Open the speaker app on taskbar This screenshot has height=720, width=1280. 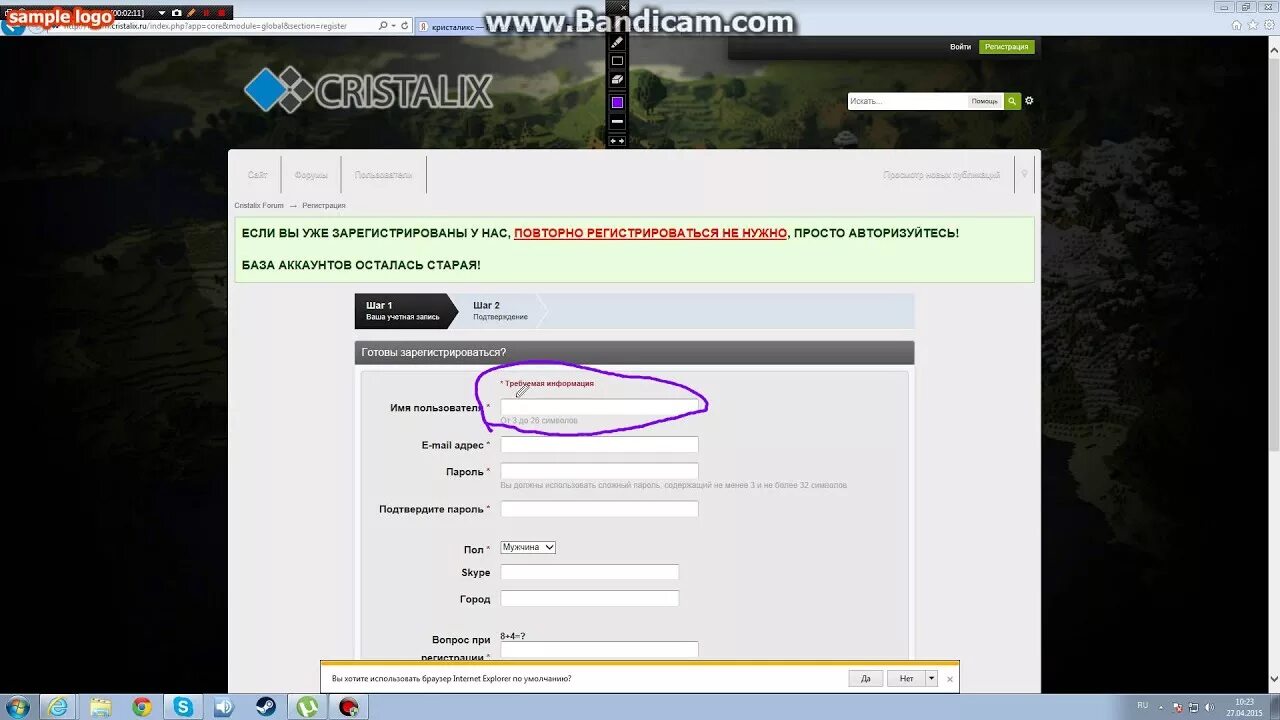pos(224,707)
